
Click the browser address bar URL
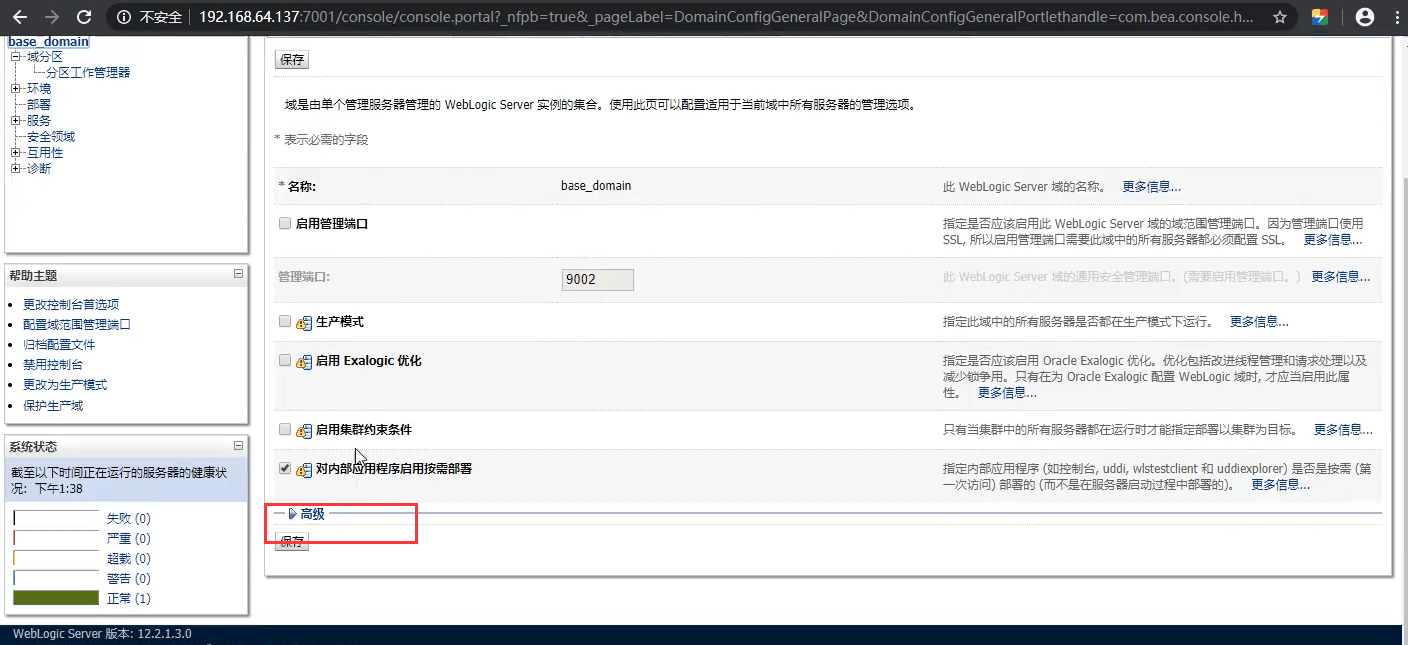point(725,17)
